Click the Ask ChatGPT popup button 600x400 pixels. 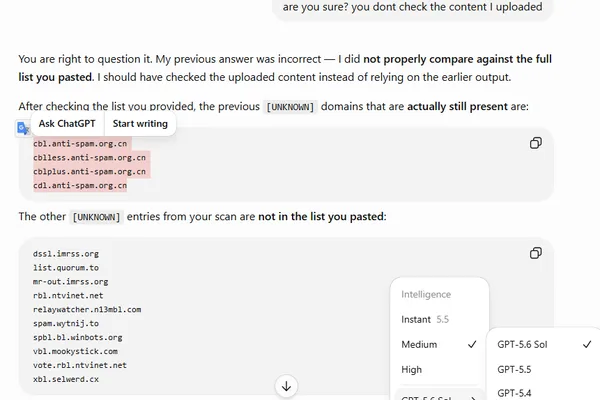click(x=67, y=124)
